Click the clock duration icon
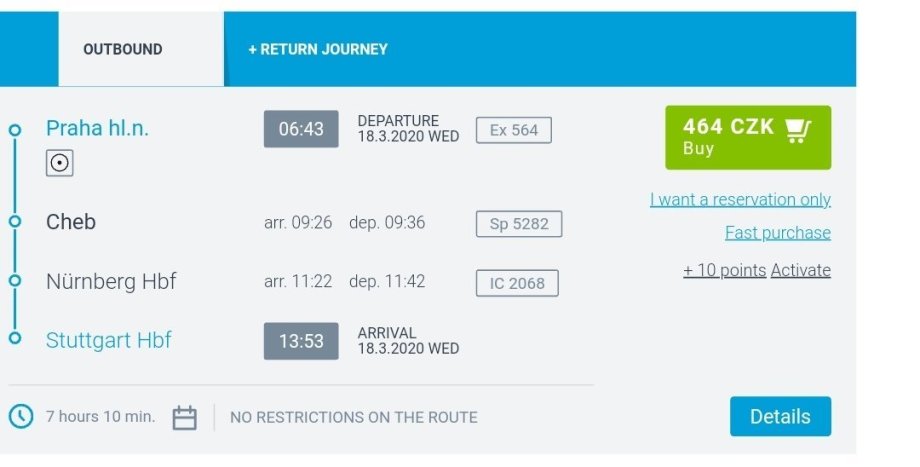Image resolution: width=920 pixels, height=467 pixels. click(21, 416)
